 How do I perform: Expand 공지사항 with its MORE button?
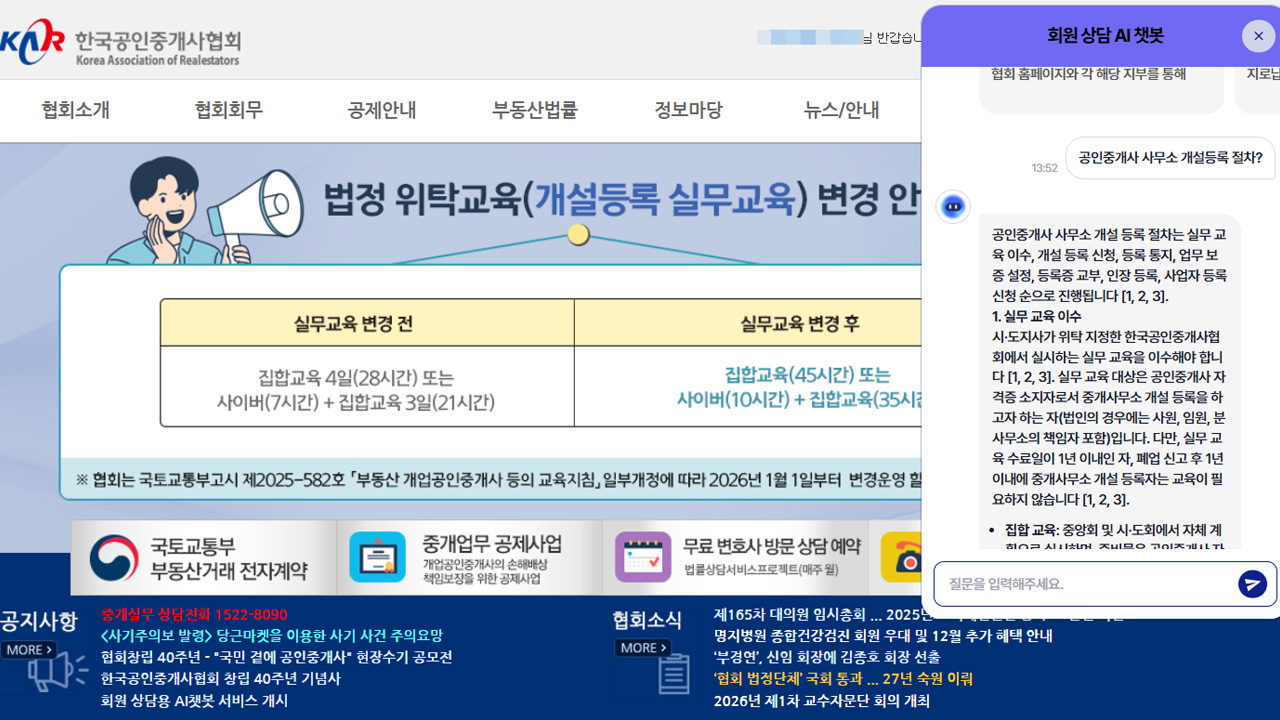(x=28, y=650)
